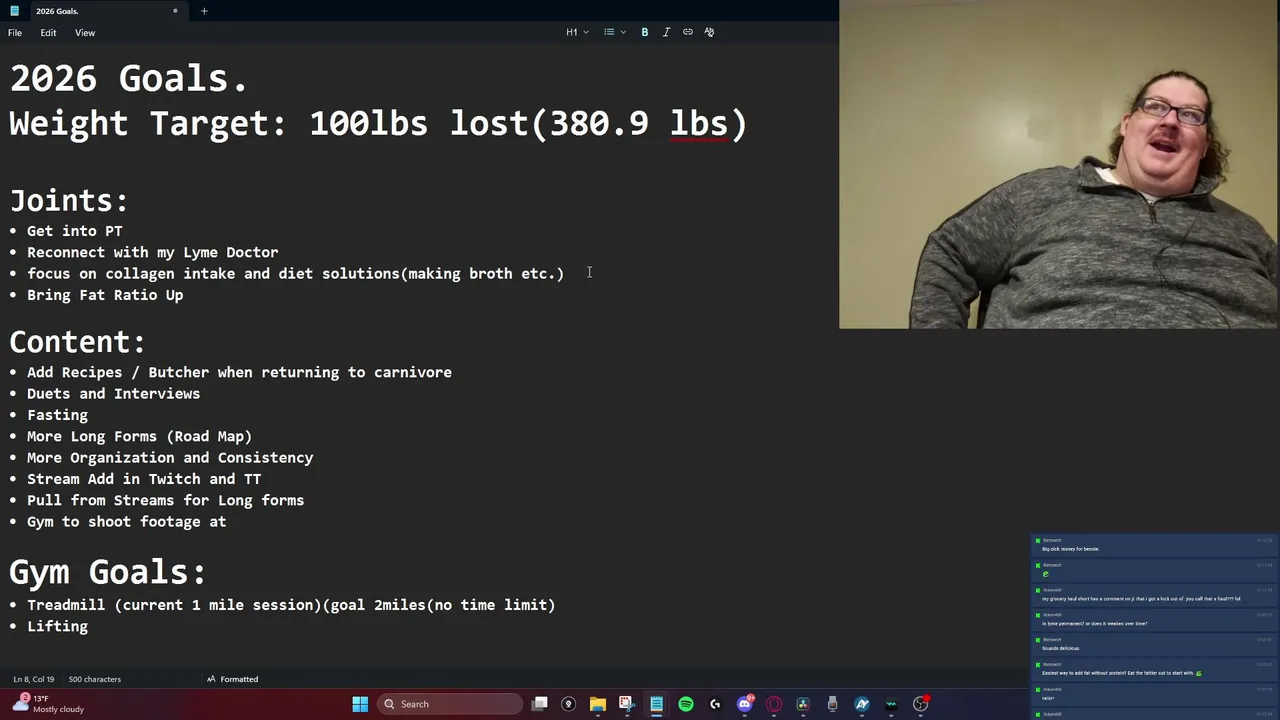Clear formatting with the toolbar icon
1280x720 pixels.
click(709, 32)
